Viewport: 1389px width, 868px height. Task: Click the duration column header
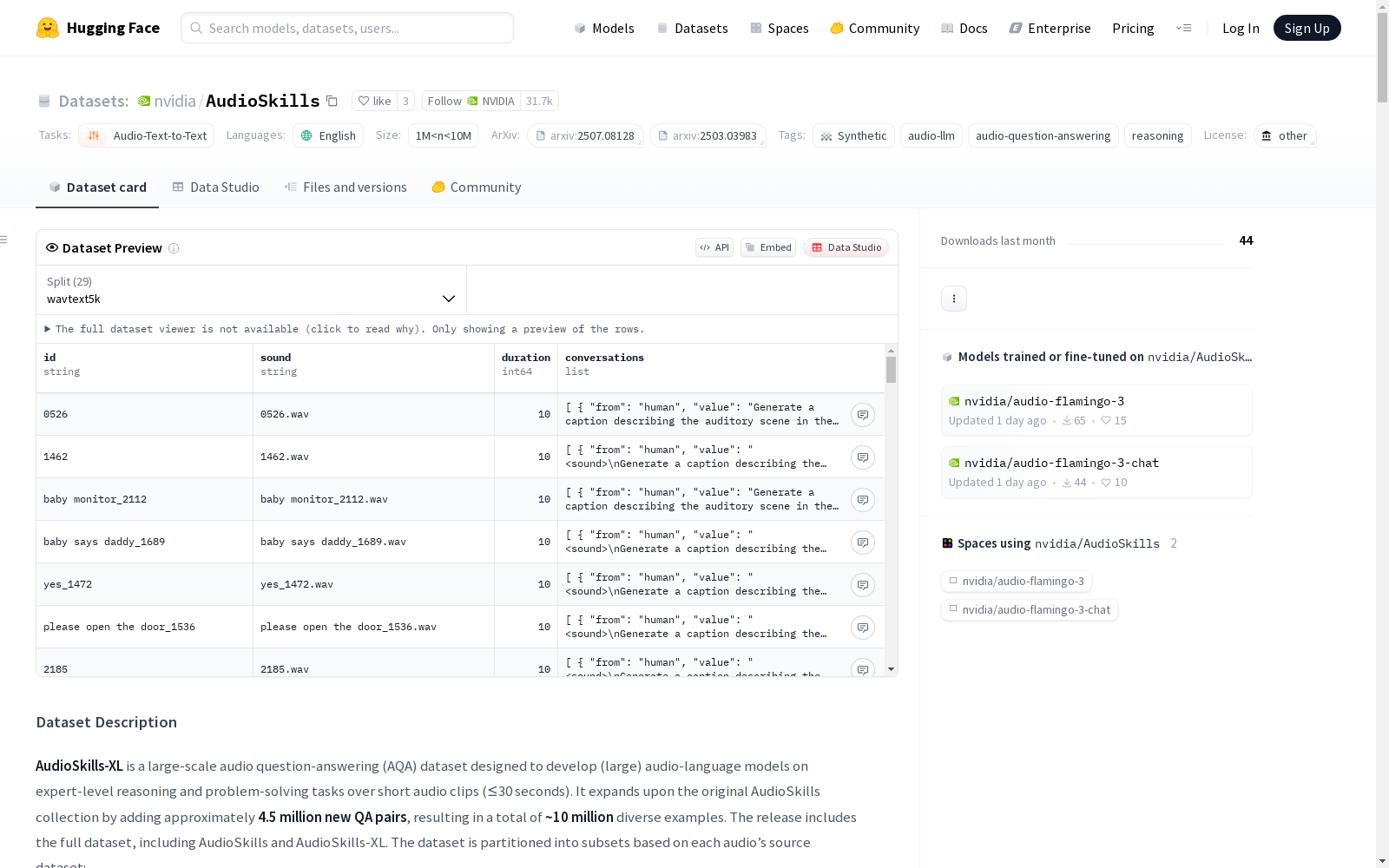[526, 368]
